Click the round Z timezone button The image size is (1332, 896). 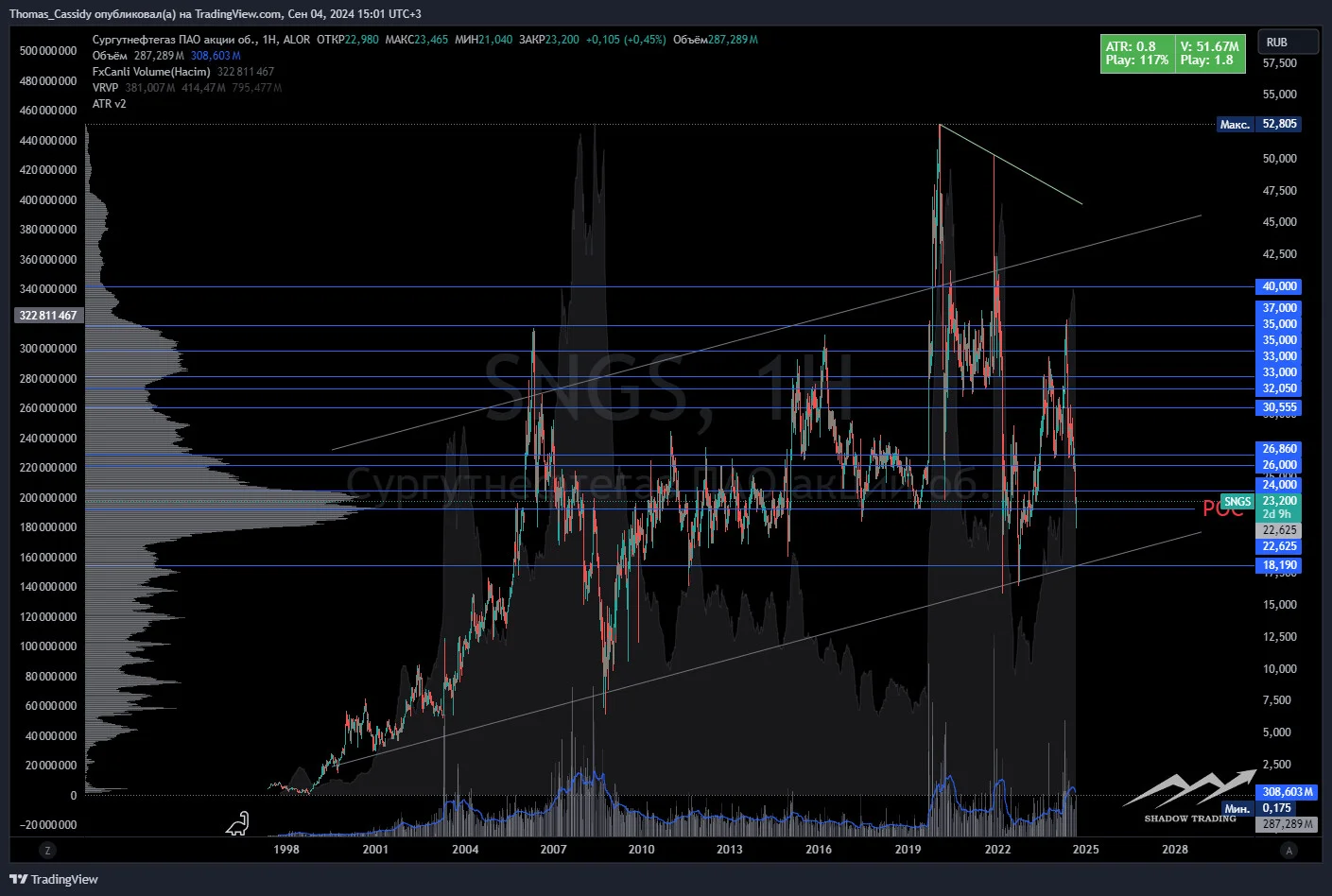(x=47, y=850)
